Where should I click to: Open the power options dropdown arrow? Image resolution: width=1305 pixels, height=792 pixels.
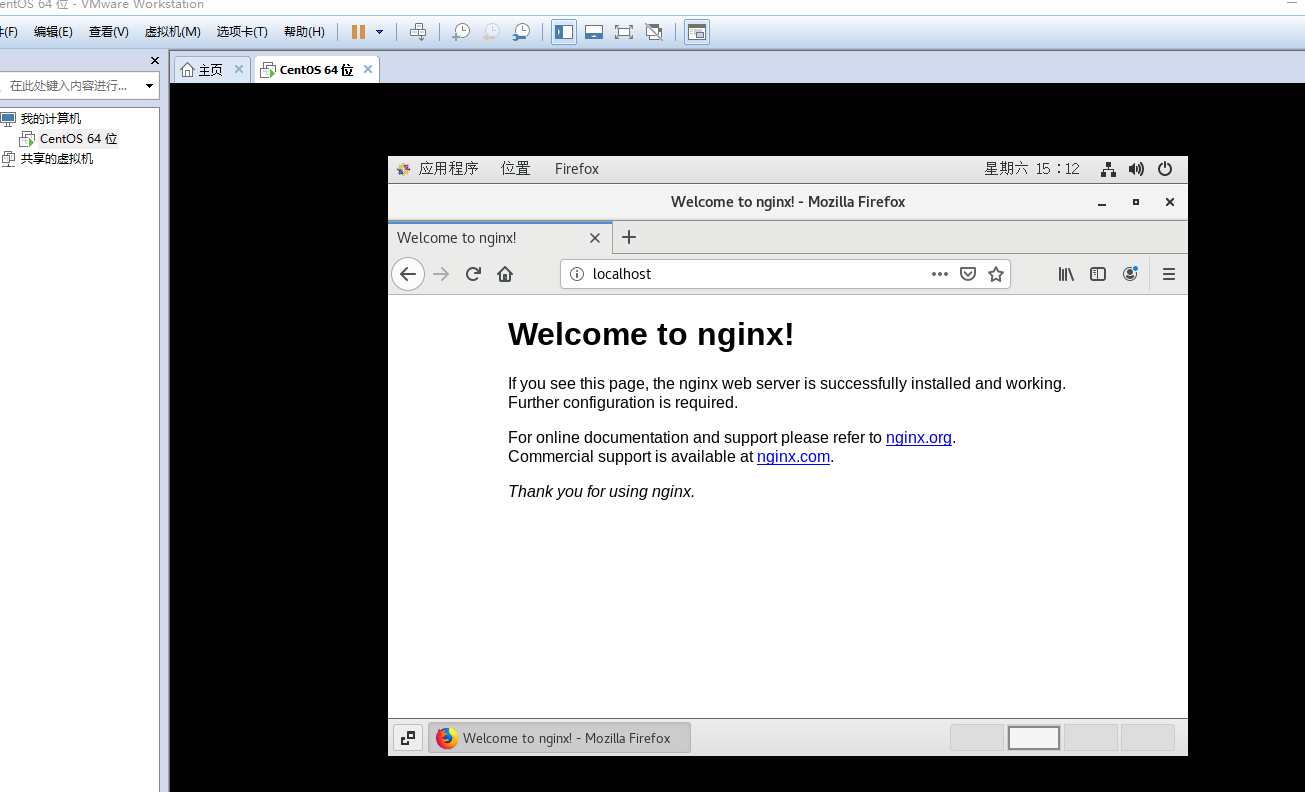coord(380,32)
